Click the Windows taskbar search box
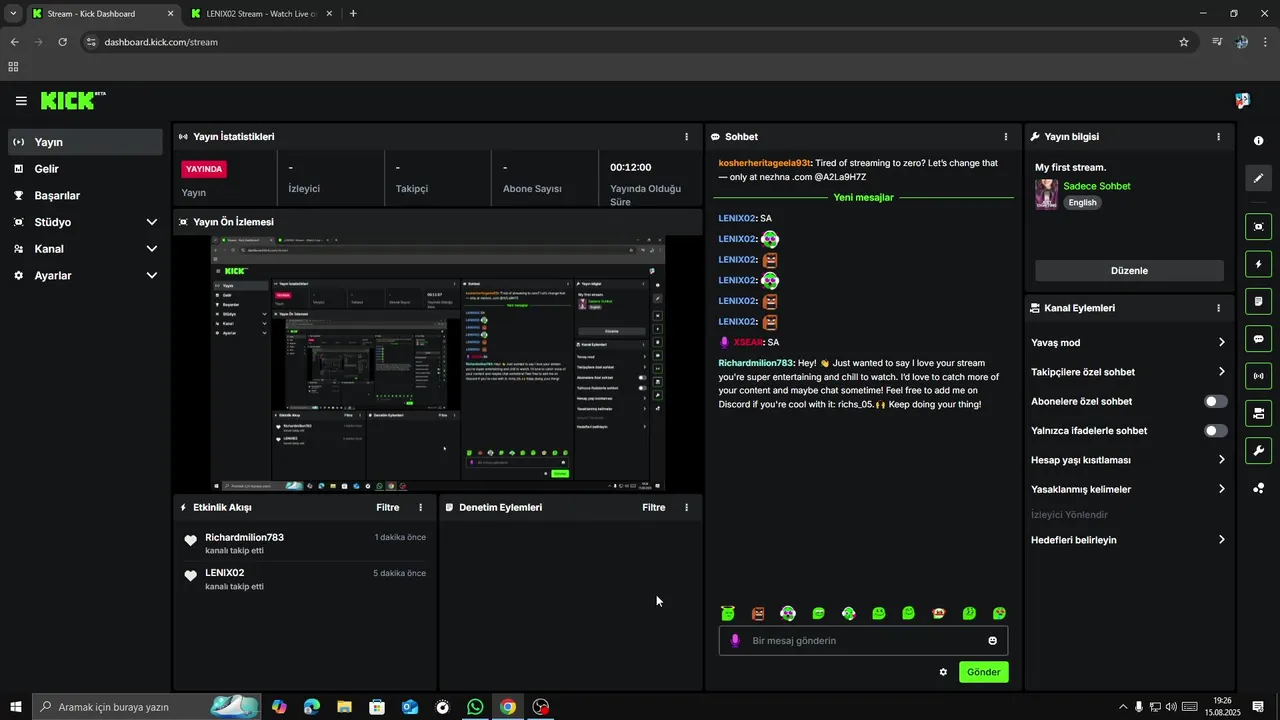The image size is (1280, 720). click(146, 707)
